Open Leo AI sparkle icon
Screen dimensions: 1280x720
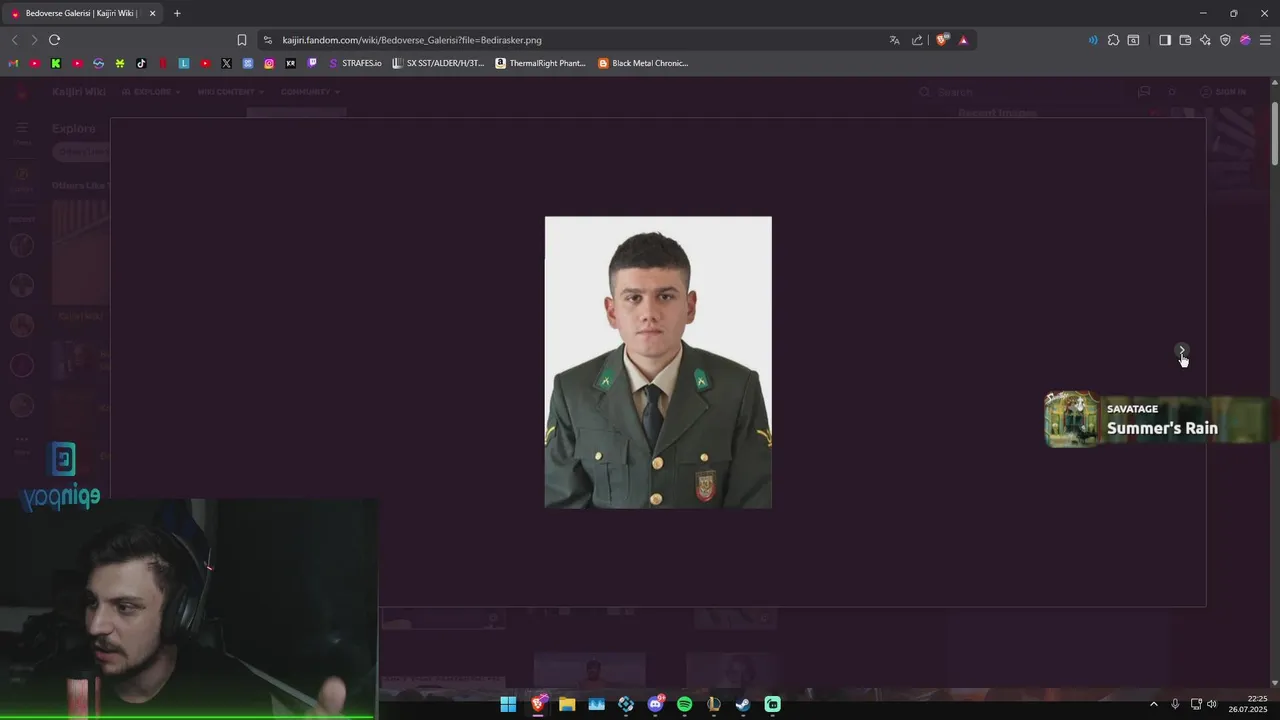coord(1205,40)
